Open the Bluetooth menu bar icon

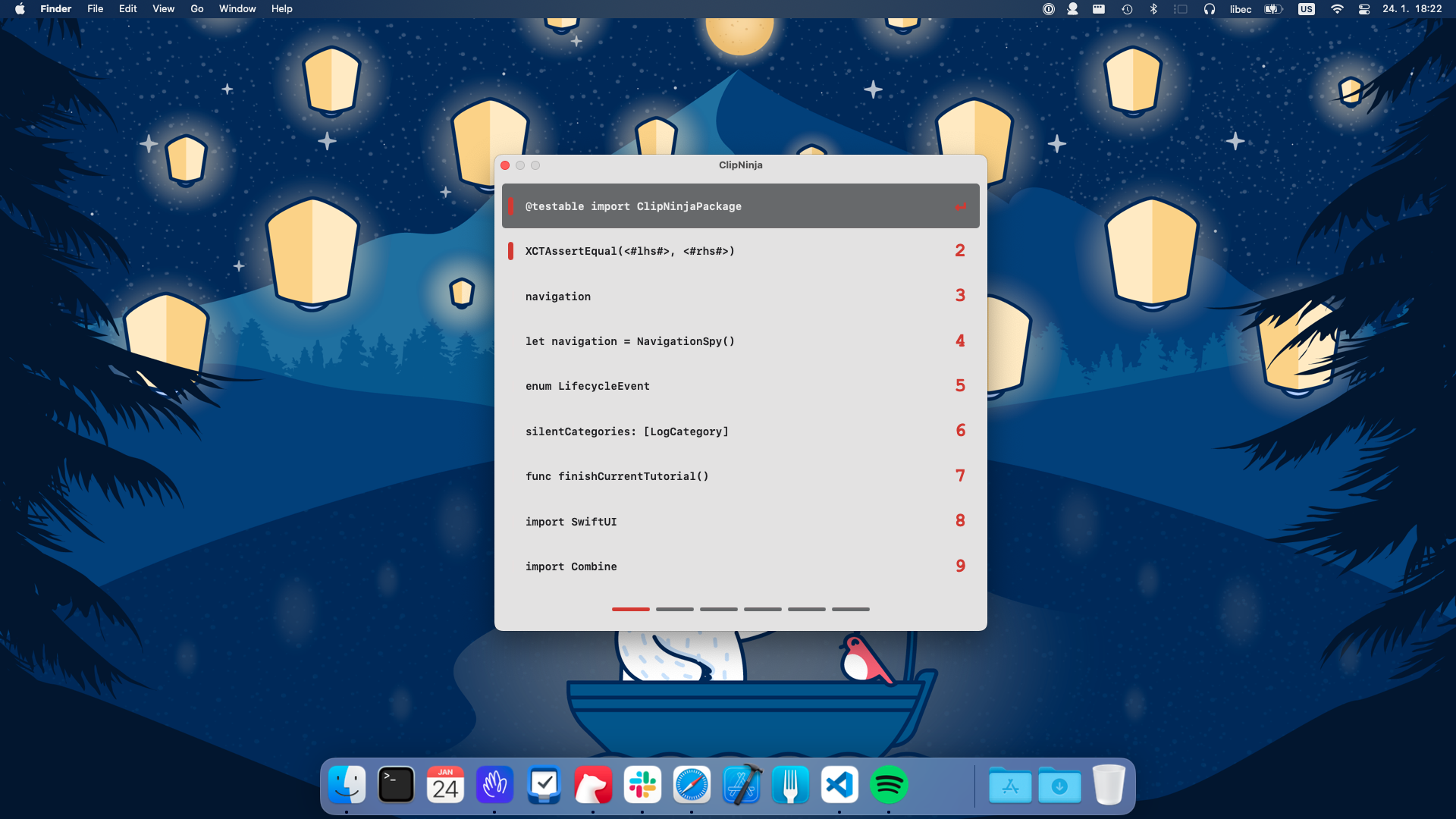tap(1153, 9)
